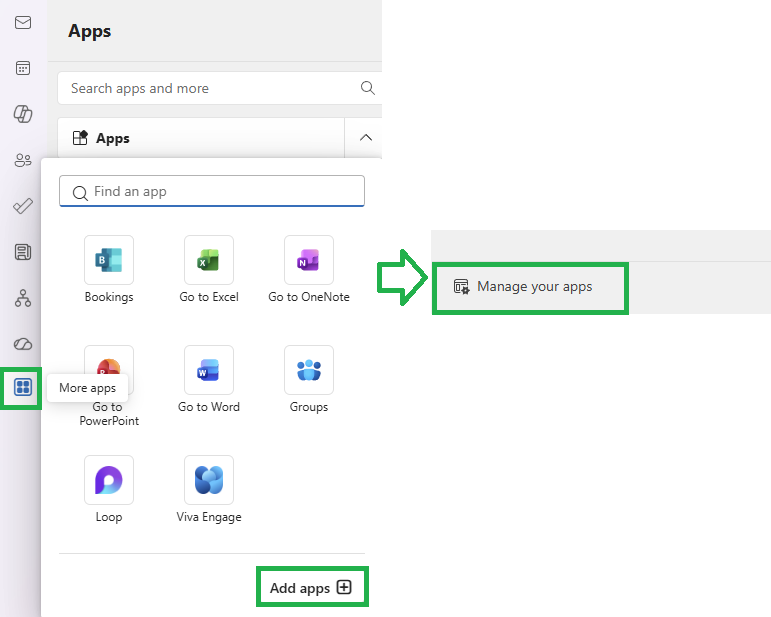Open Mail from the left sidebar
The width and height of the screenshot is (771, 617).
23,23
